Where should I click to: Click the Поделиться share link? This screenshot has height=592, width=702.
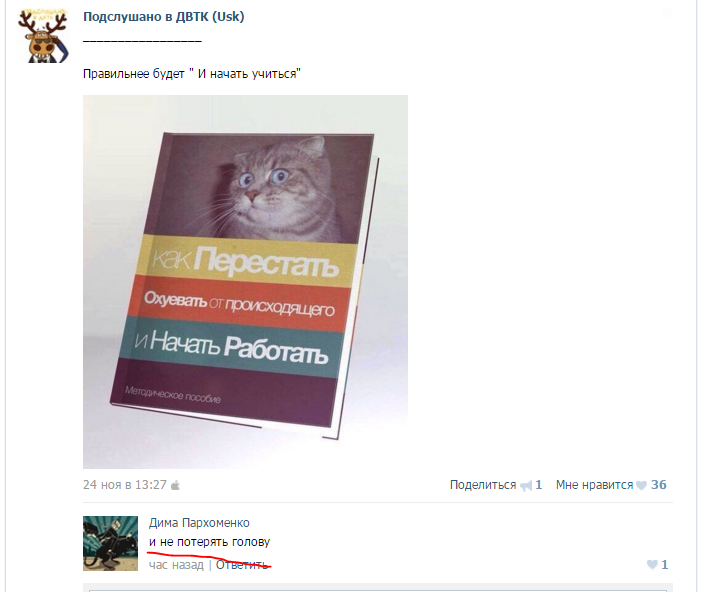click(483, 485)
